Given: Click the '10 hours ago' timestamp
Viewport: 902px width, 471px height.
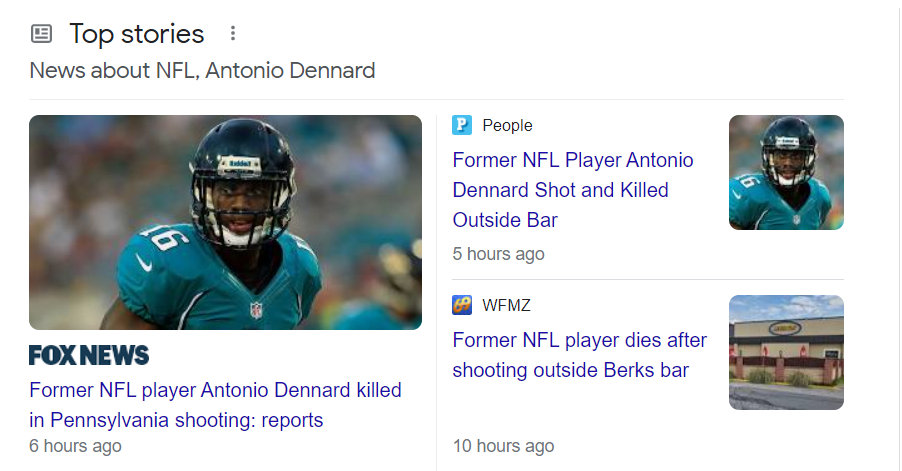Looking at the screenshot, I should tap(503, 446).
